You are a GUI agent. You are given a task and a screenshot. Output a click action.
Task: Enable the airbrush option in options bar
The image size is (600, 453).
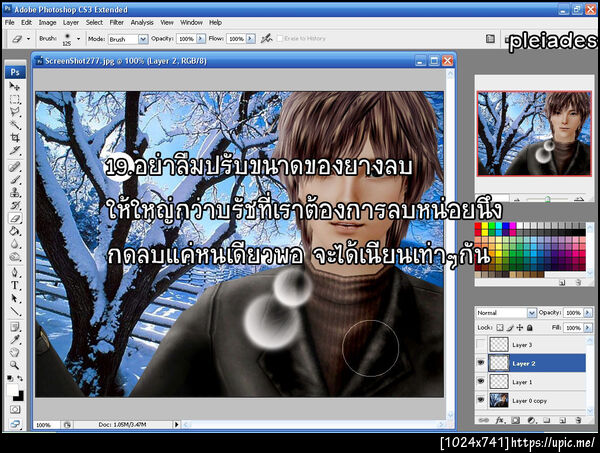[266, 38]
